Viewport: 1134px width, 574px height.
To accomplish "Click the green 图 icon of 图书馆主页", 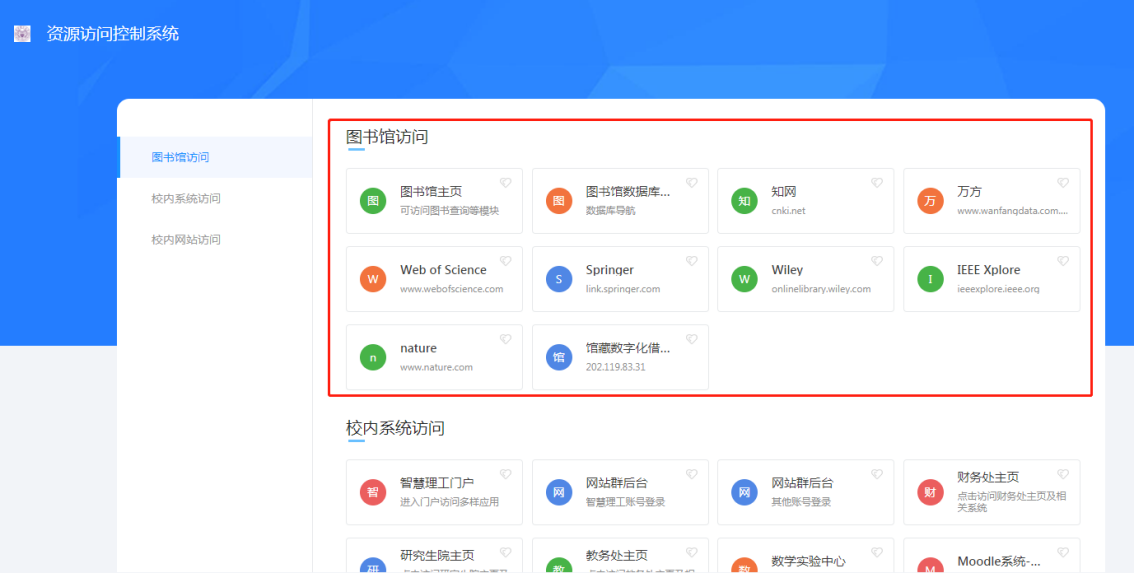I will [373, 201].
